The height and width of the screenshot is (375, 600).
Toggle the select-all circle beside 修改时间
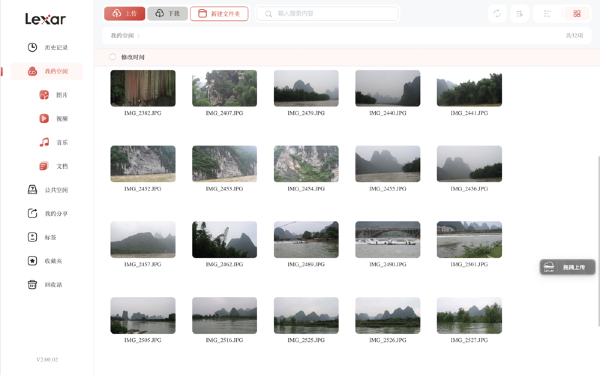[112, 57]
